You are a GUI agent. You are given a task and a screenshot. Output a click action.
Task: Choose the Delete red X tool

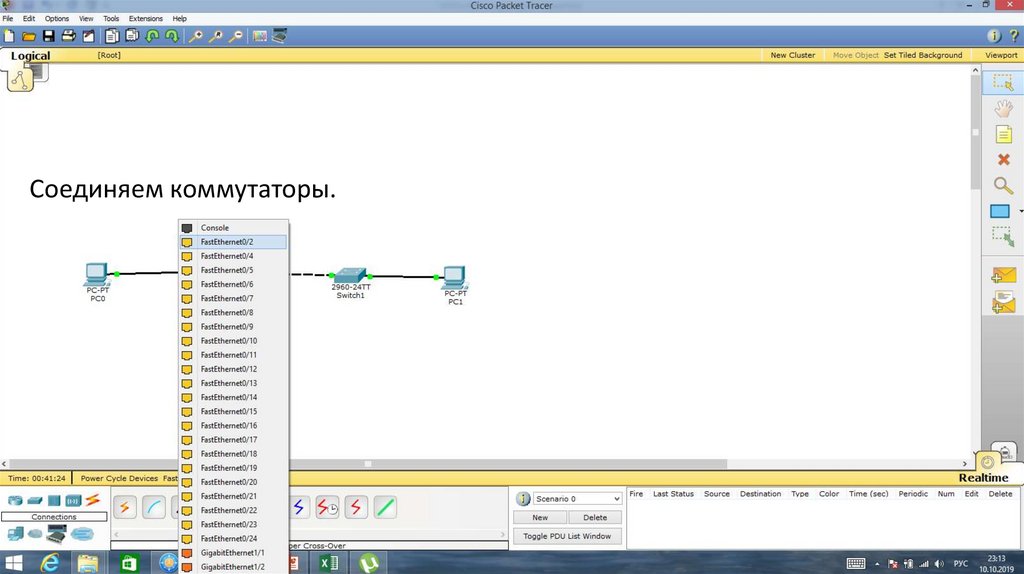click(x=1004, y=159)
